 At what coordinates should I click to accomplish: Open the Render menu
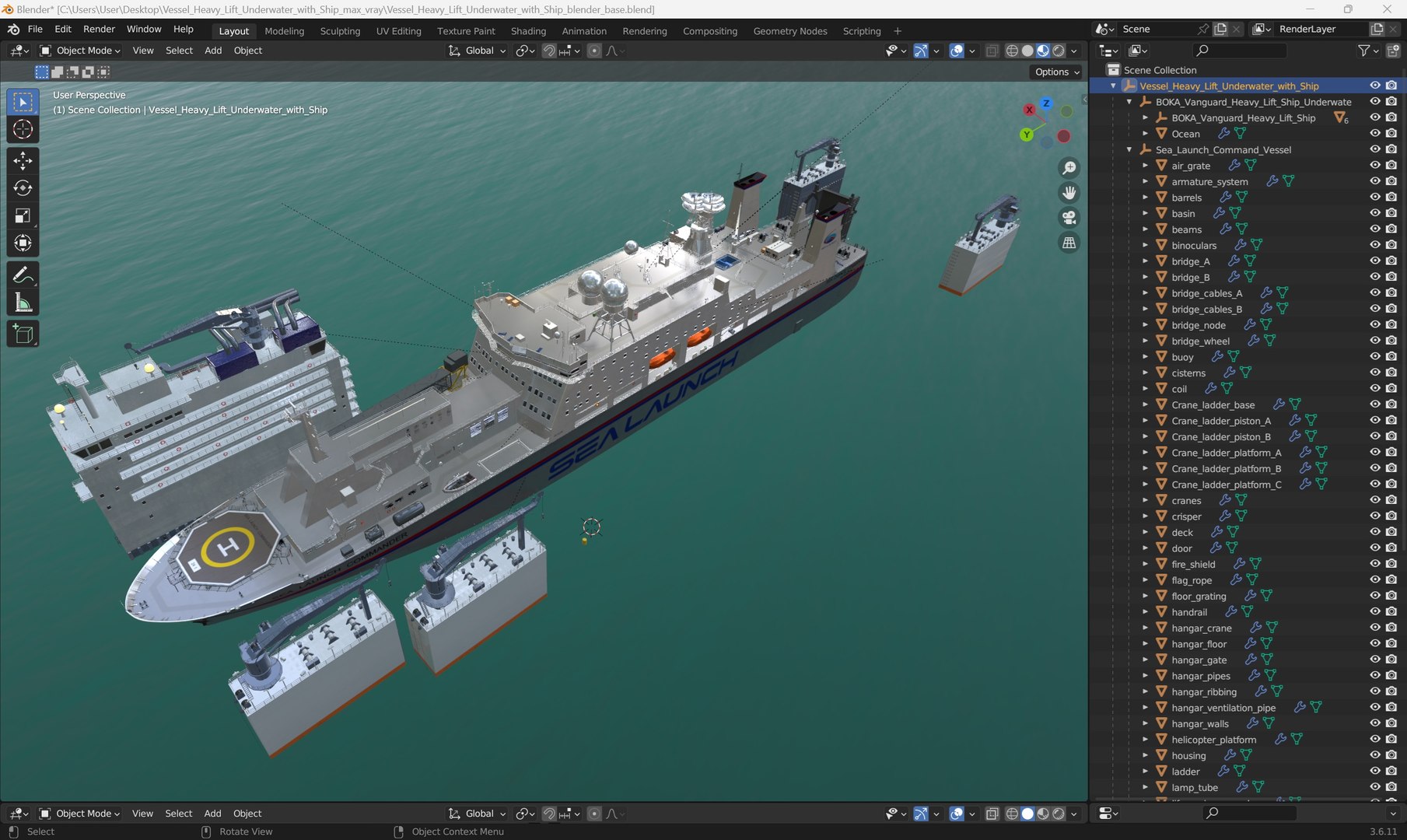pos(99,29)
